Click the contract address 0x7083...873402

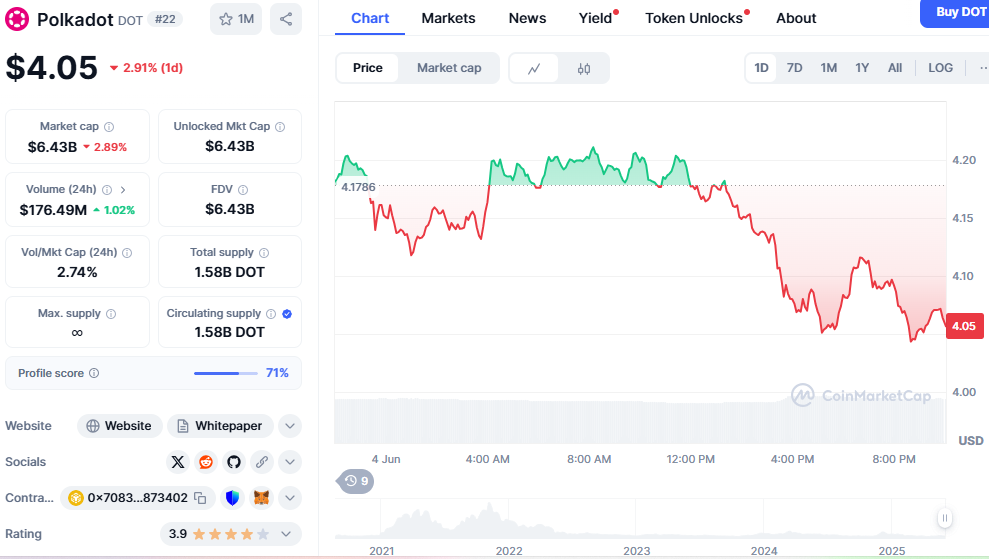(x=138, y=498)
